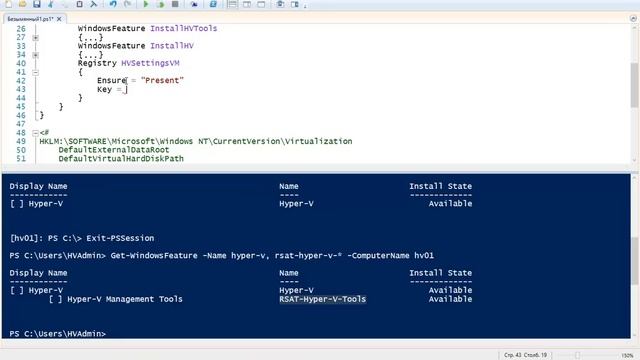This screenshot has width=640, height=360.
Task: Clear the console pane icon
Action: click(94, 4)
